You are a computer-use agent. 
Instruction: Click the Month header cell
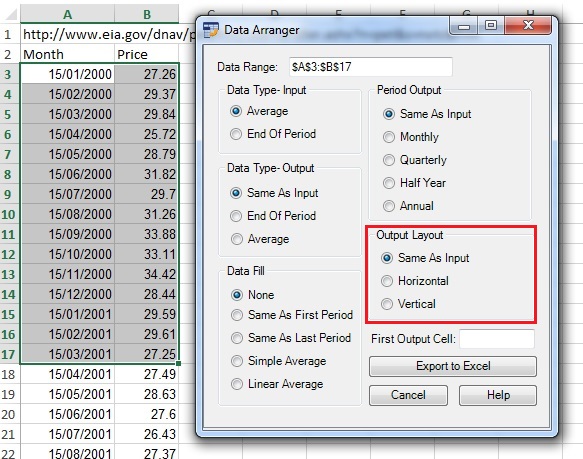pos(67,54)
